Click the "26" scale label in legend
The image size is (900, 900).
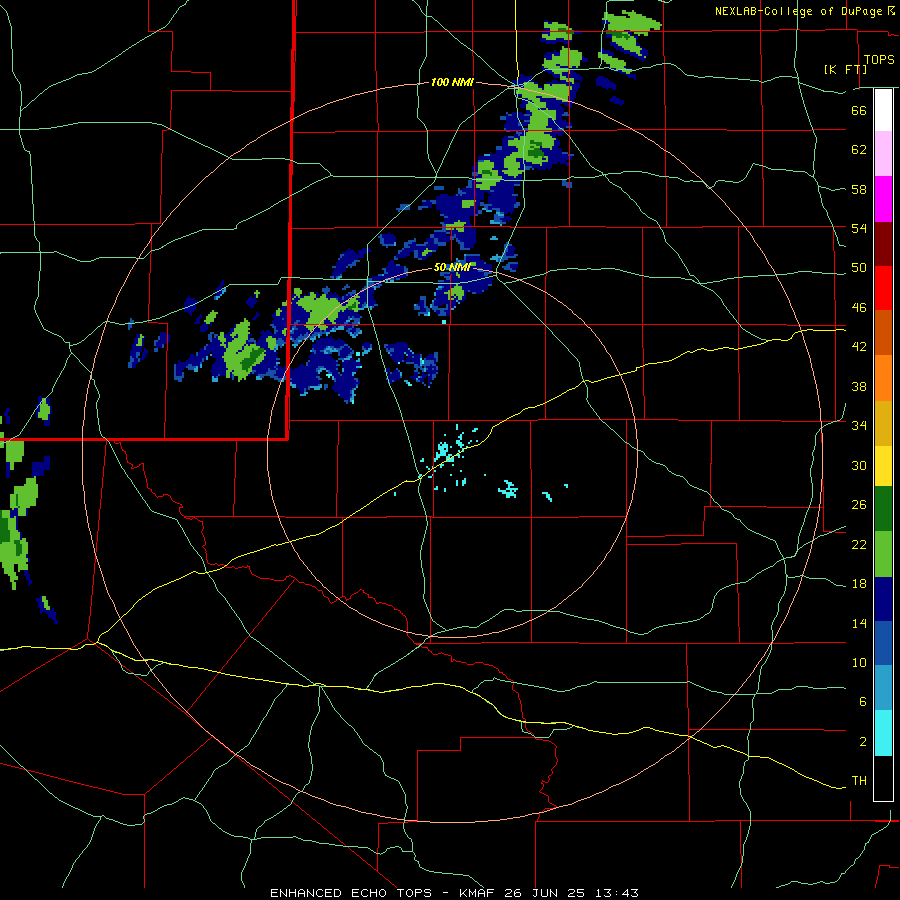click(x=859, y=505)
